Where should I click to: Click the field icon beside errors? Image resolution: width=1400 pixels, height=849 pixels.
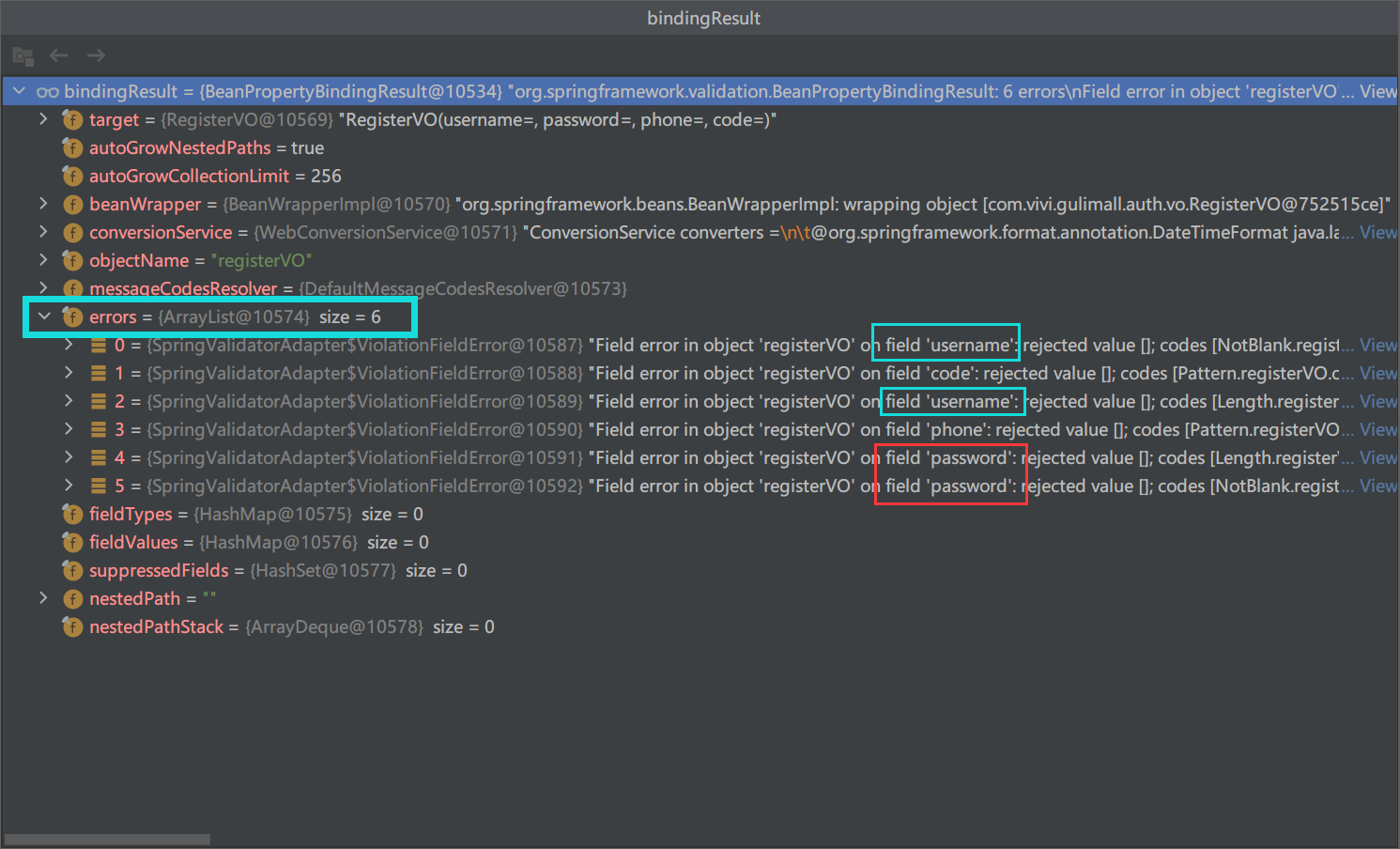point(72,316)
